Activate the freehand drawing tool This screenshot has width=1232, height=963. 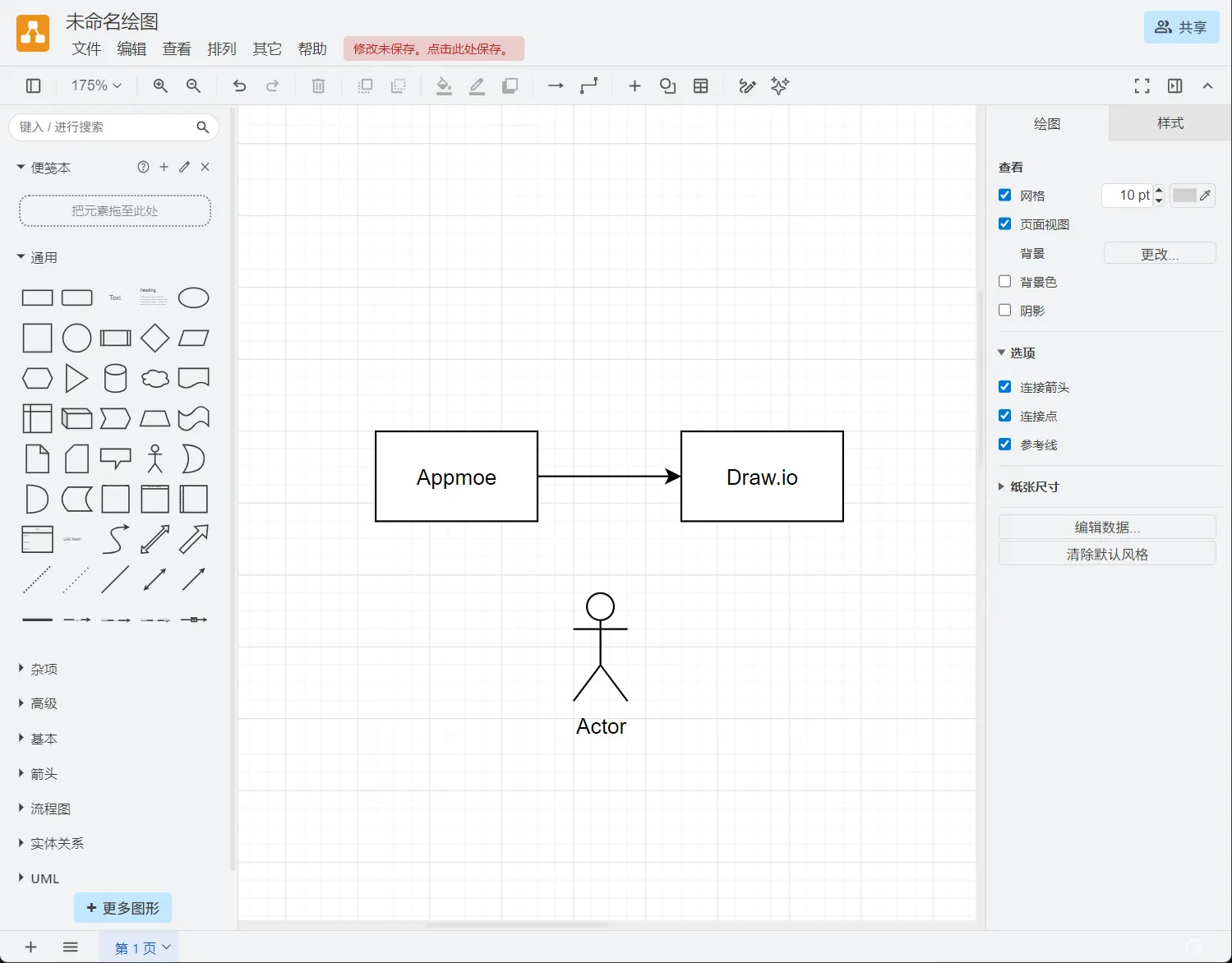747,85
